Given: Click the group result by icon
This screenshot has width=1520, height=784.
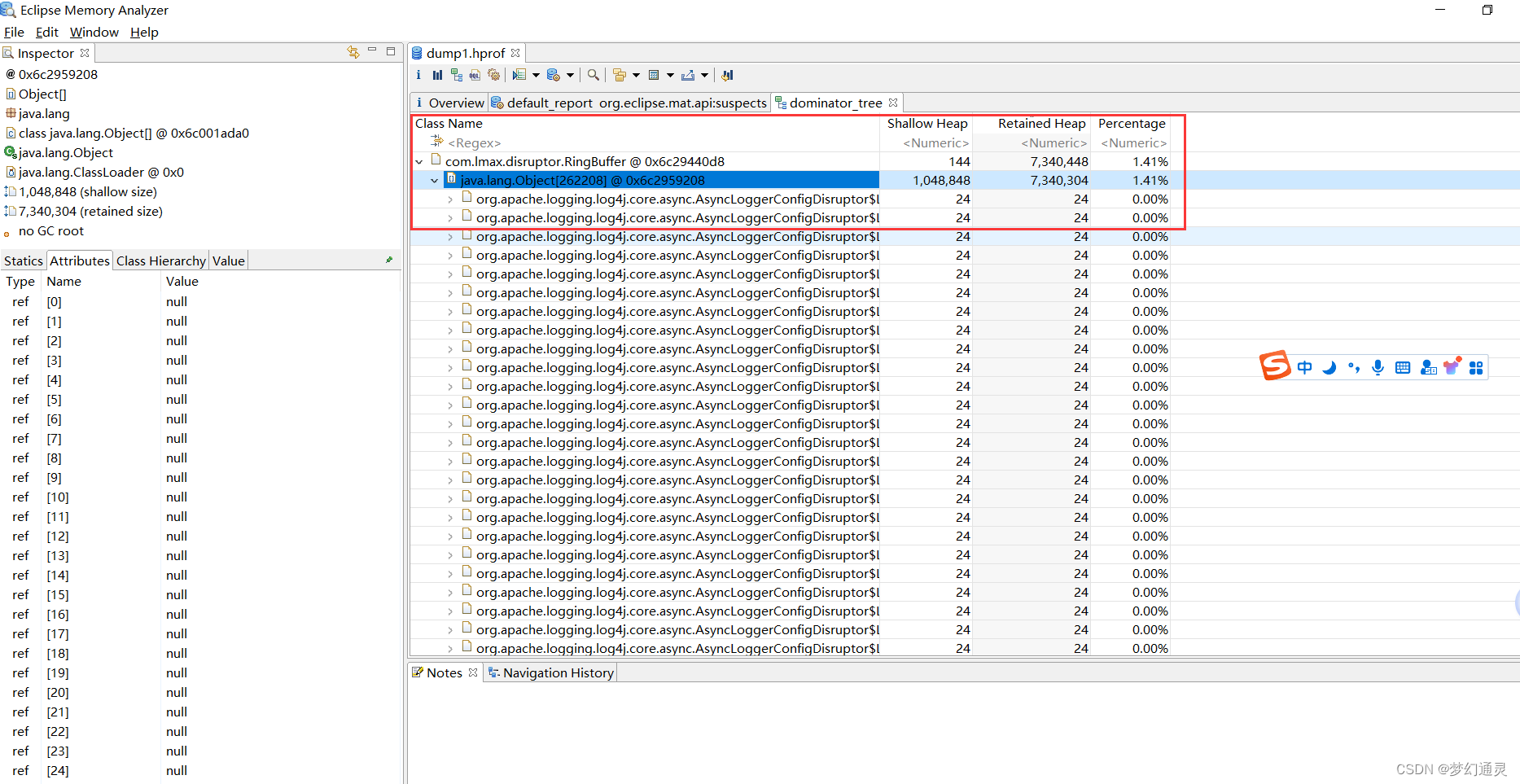Looking at the screenshot, I should click(x=620, y=75).
